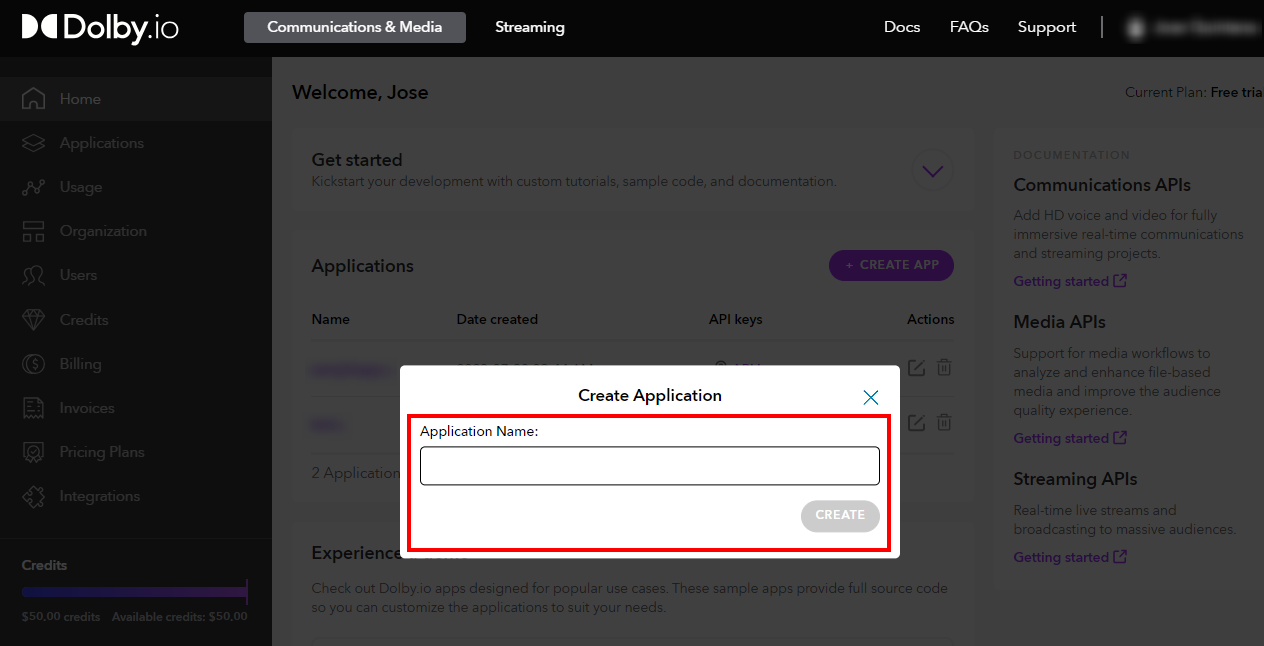The width and height of the screenshot is (1264, 646).
Task: Switch to the Streaming tab
Action: coord(529,28)
